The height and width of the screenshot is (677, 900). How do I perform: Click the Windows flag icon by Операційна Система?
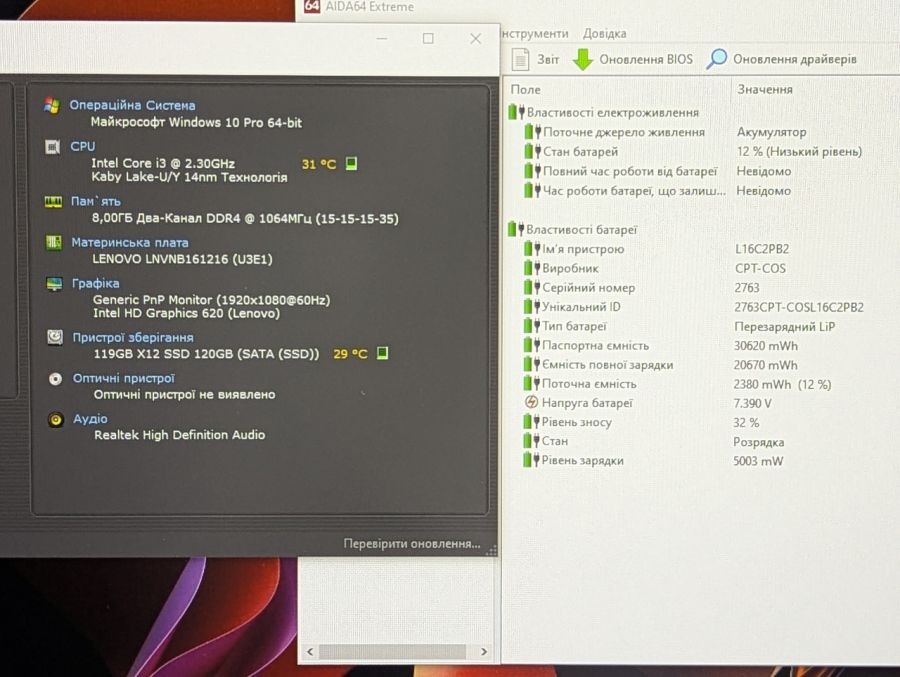click(52, 106)
